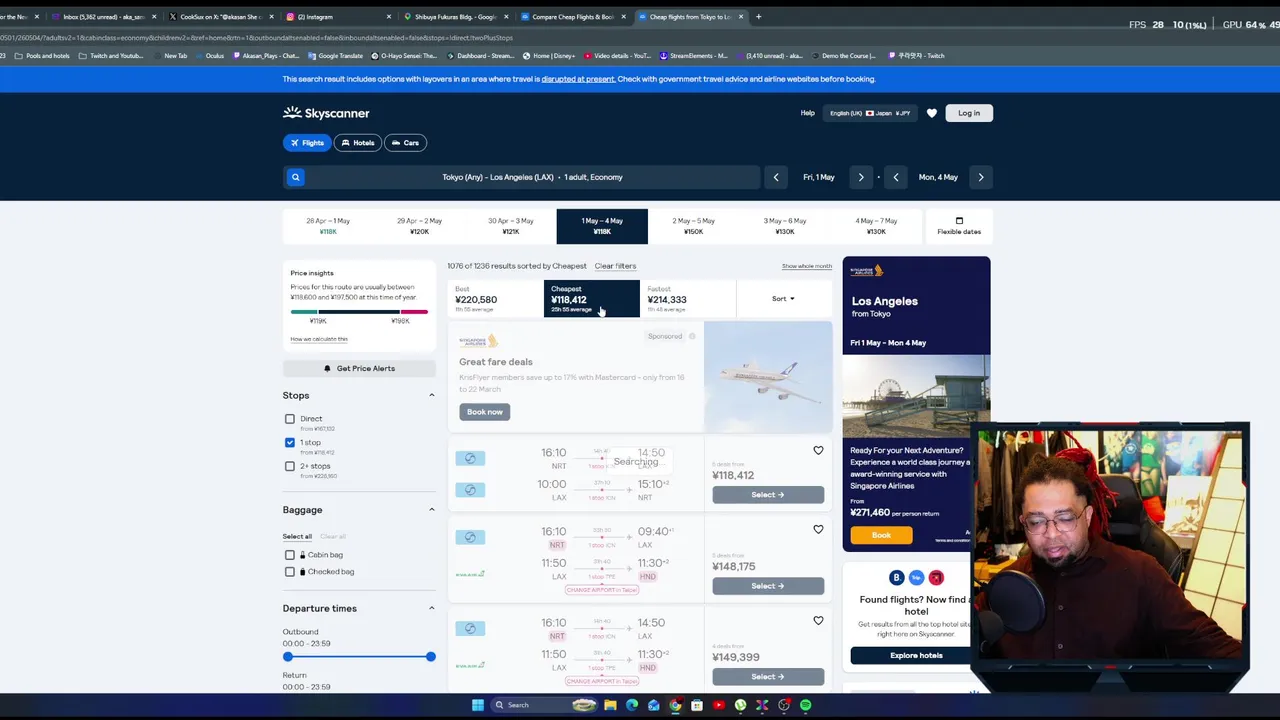Open File Explorer from taskbar
The image size is (1280, 720).
point(610,705)
